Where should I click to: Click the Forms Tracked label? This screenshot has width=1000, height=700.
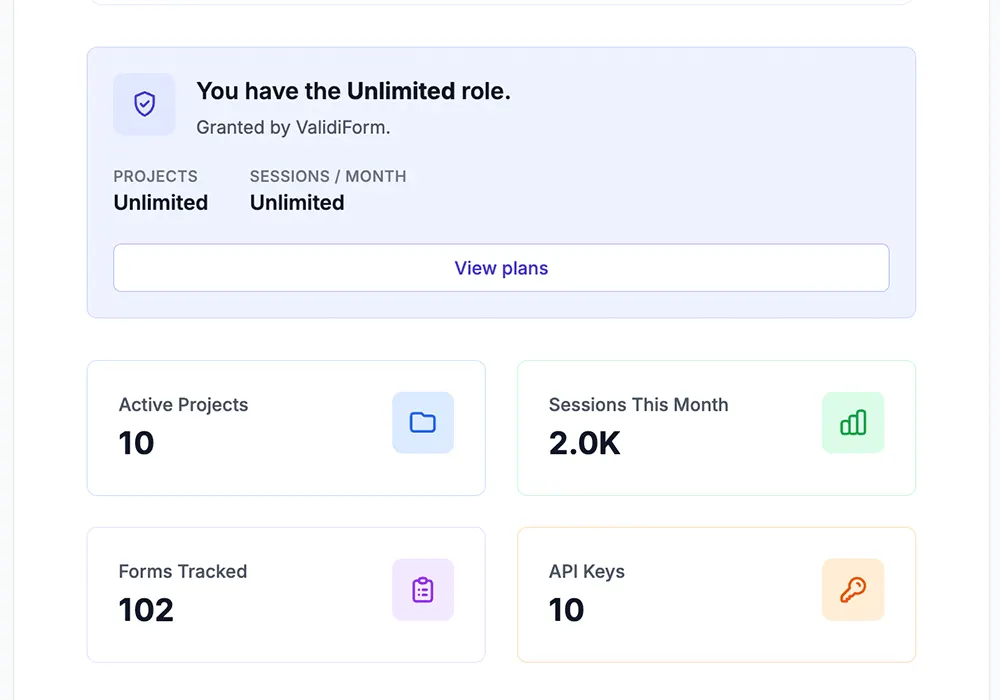click(182, 571)
